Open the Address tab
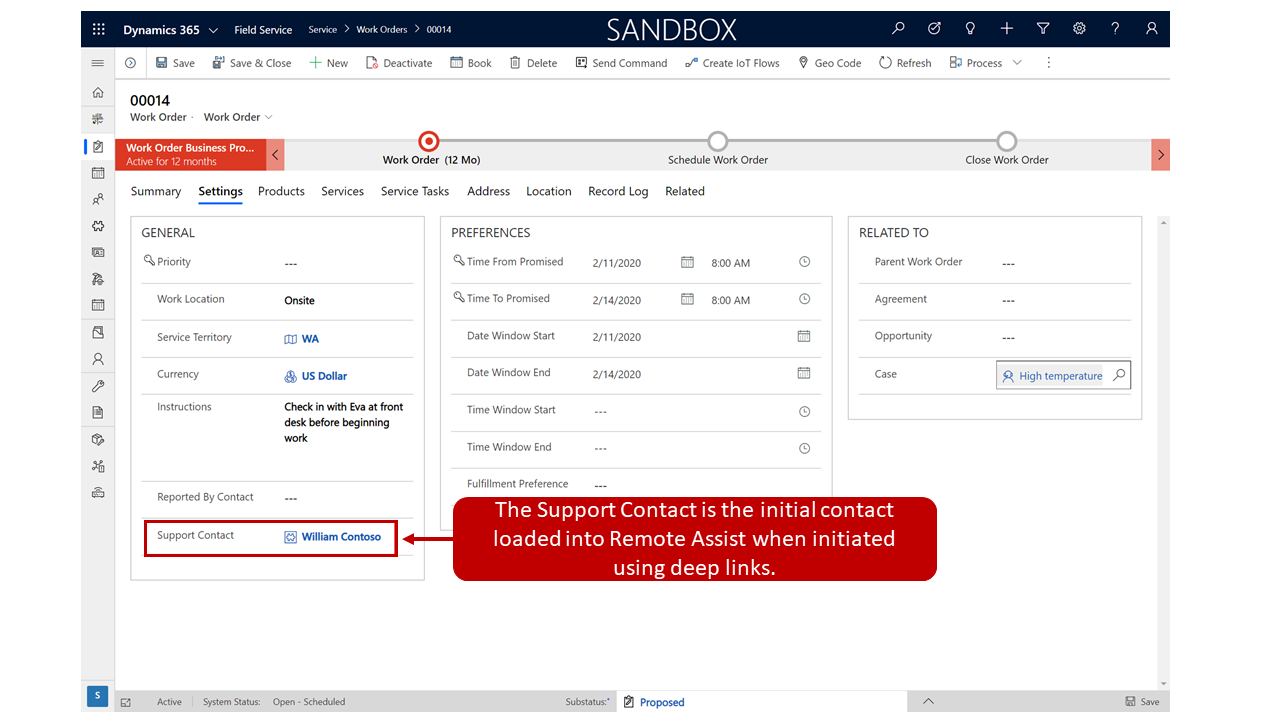The width and height of the screenshot is (1280, 720). (x=488, y=191)
